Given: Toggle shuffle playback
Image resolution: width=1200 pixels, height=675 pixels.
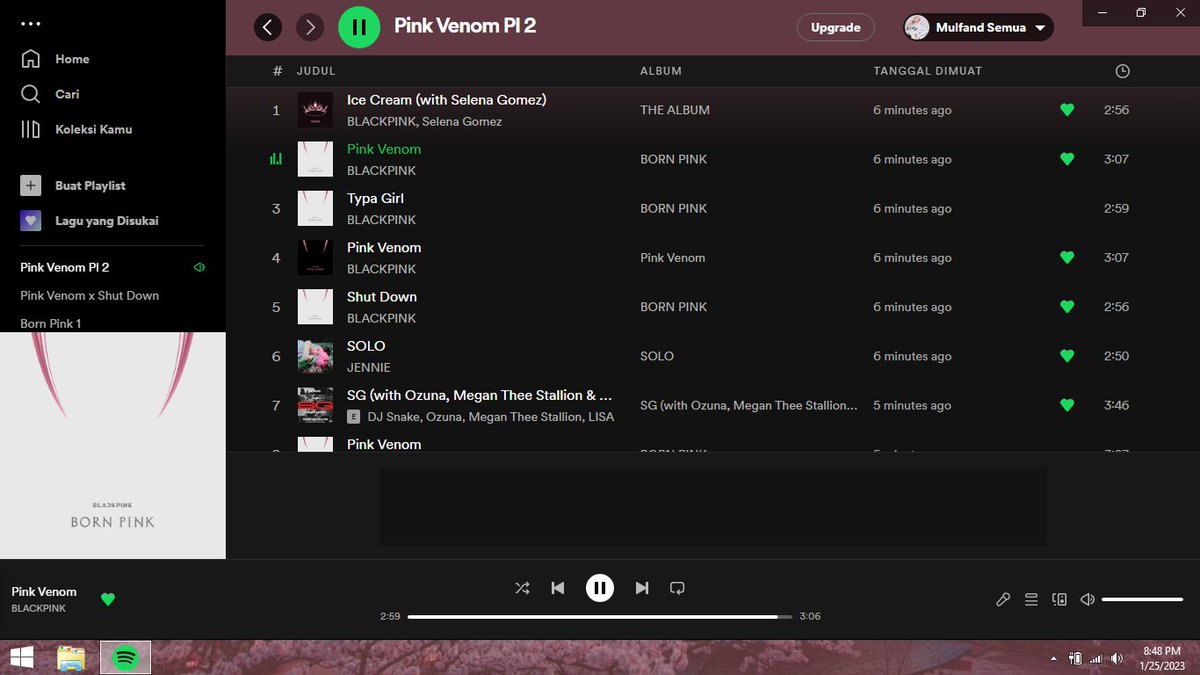Looking at the screenshot, I should 522,588.
